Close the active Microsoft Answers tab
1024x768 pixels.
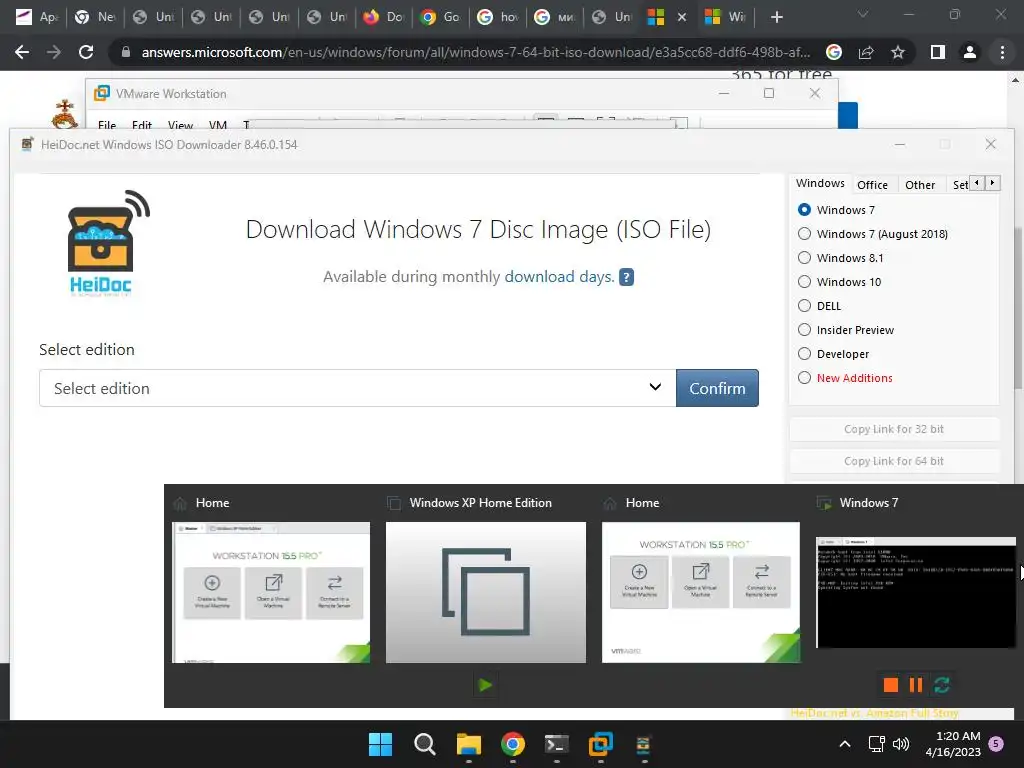coord(682,17)
